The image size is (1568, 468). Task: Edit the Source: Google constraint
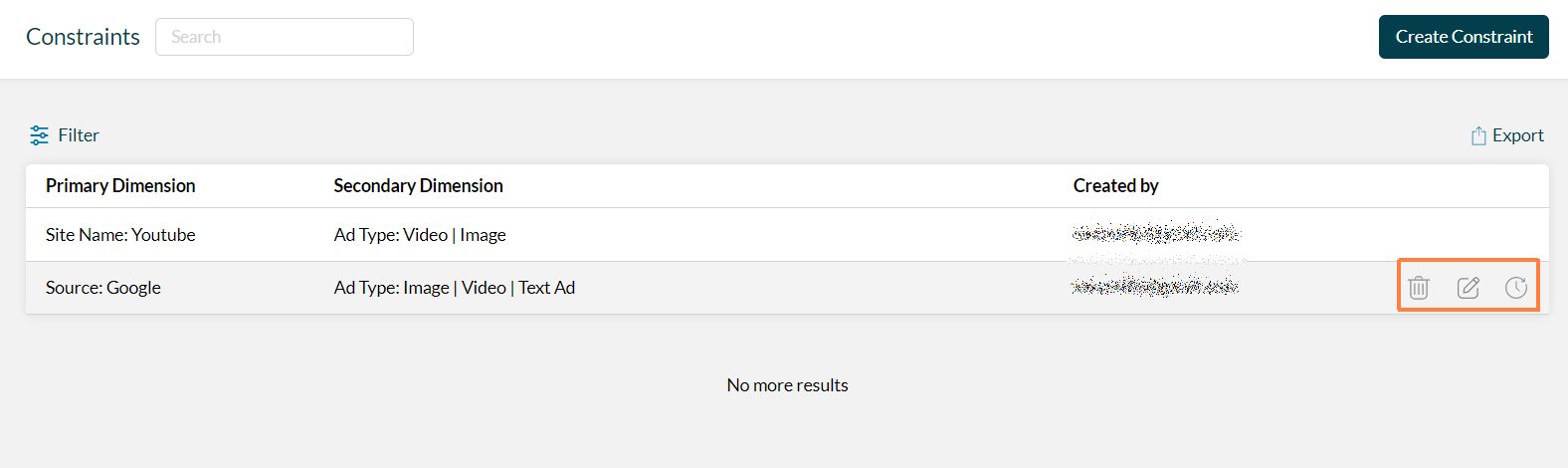click(x=1468, y=288)
